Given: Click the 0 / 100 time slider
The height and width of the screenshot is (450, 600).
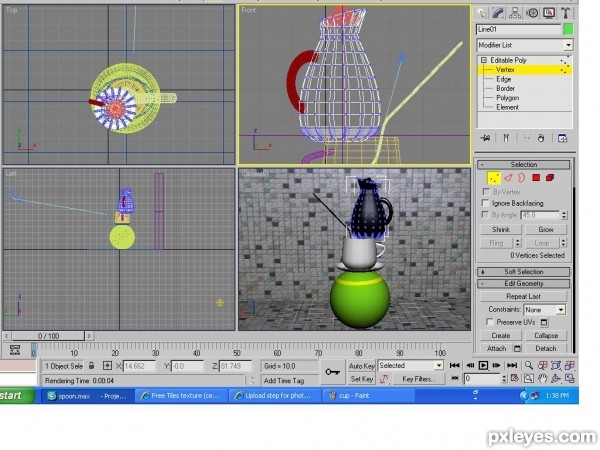Looking at the screenshot, I should click(x=48, y=336).
